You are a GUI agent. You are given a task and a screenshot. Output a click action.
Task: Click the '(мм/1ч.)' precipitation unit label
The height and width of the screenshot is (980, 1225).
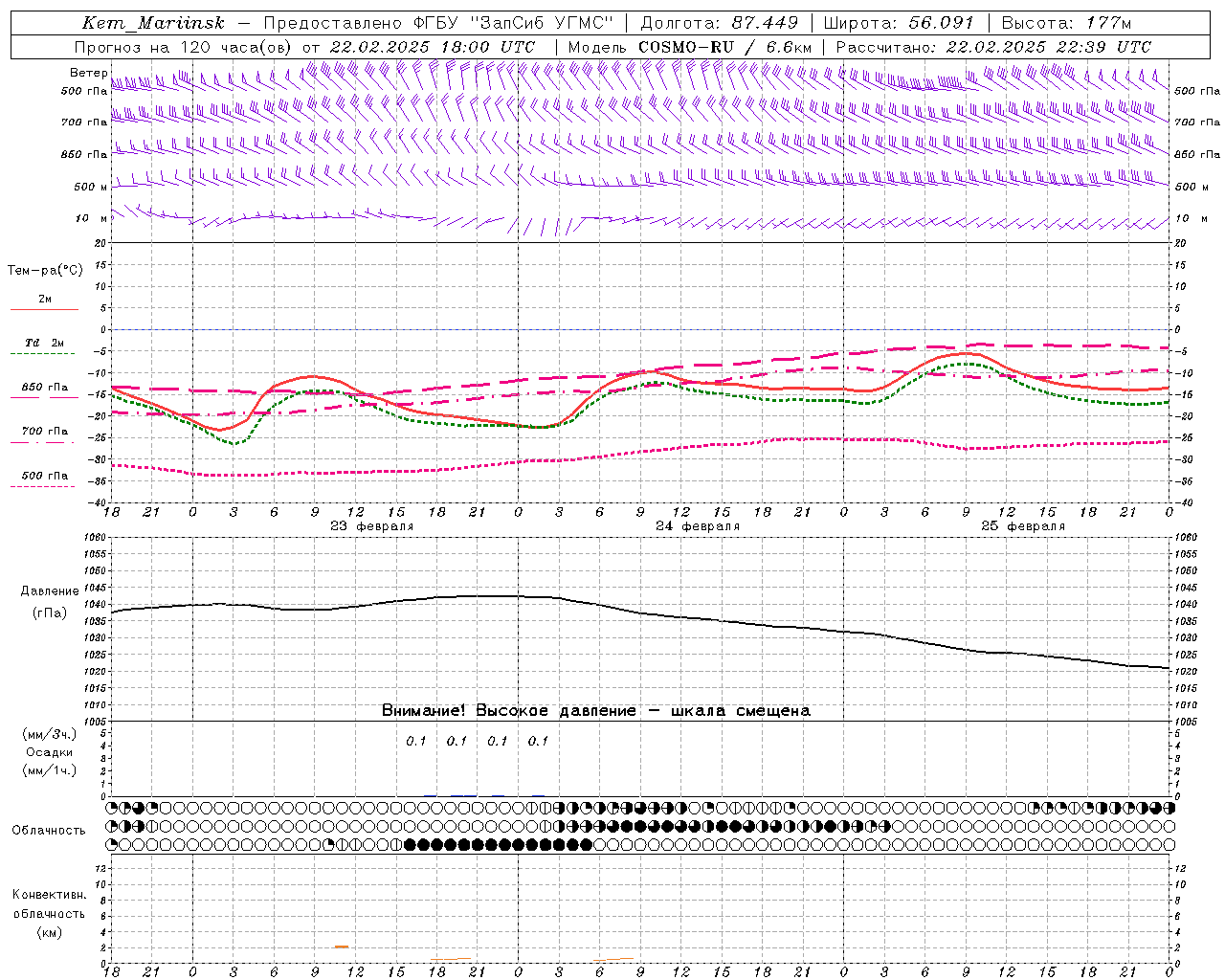click(50, 770)
